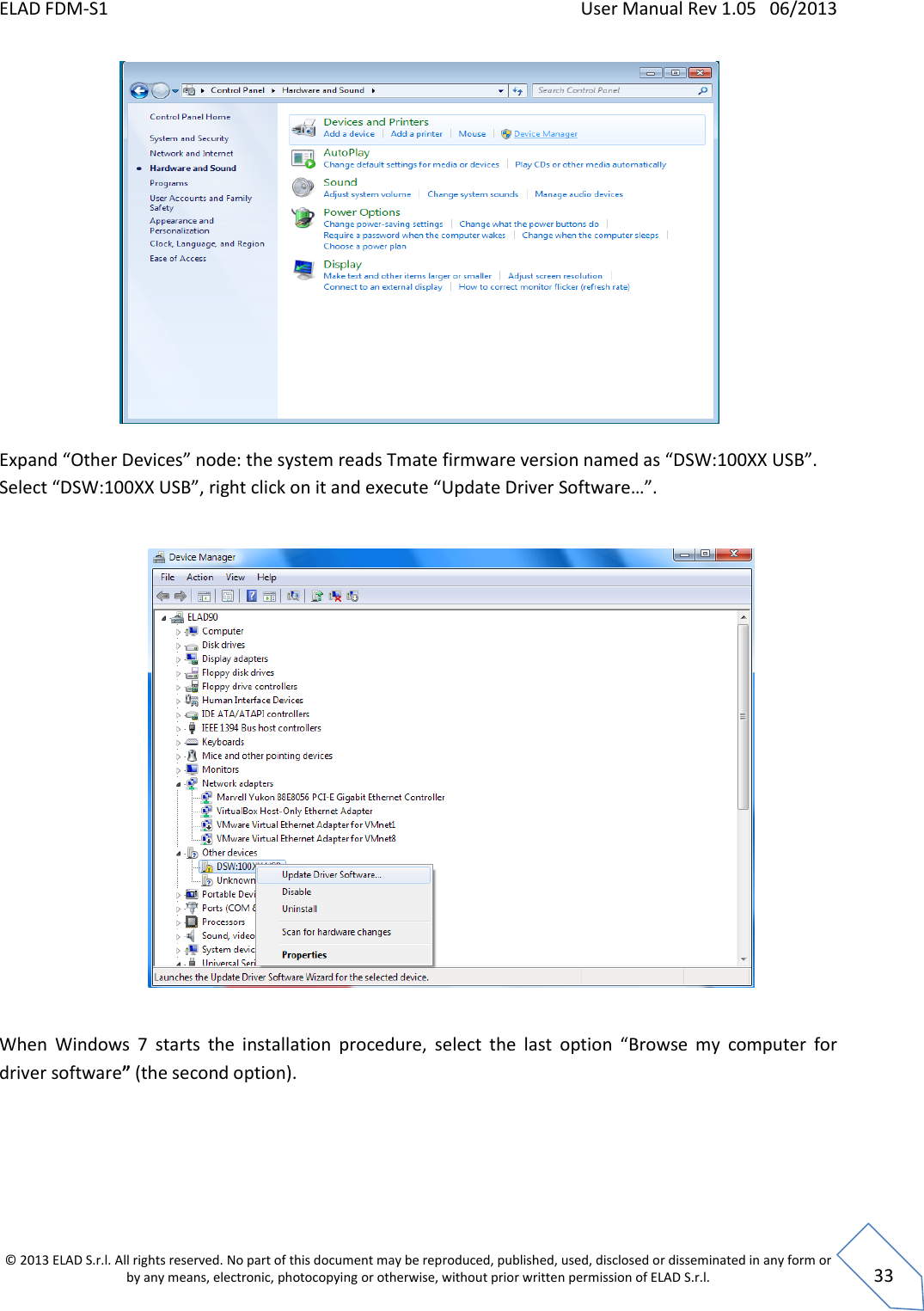This screenshot has height=1311, width=924.
Task: Click the Device Manager vertical scrollbar thumb
Action: pyautogui.click(x=743, y=717)
